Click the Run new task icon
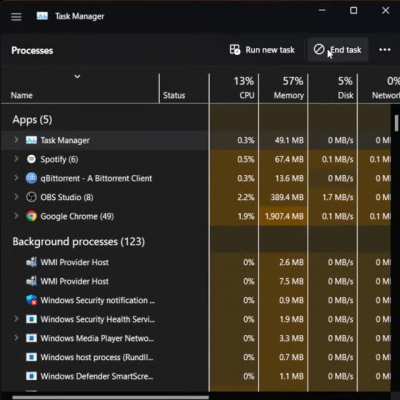Screen dimensions: 400x400 coord(235,50)
